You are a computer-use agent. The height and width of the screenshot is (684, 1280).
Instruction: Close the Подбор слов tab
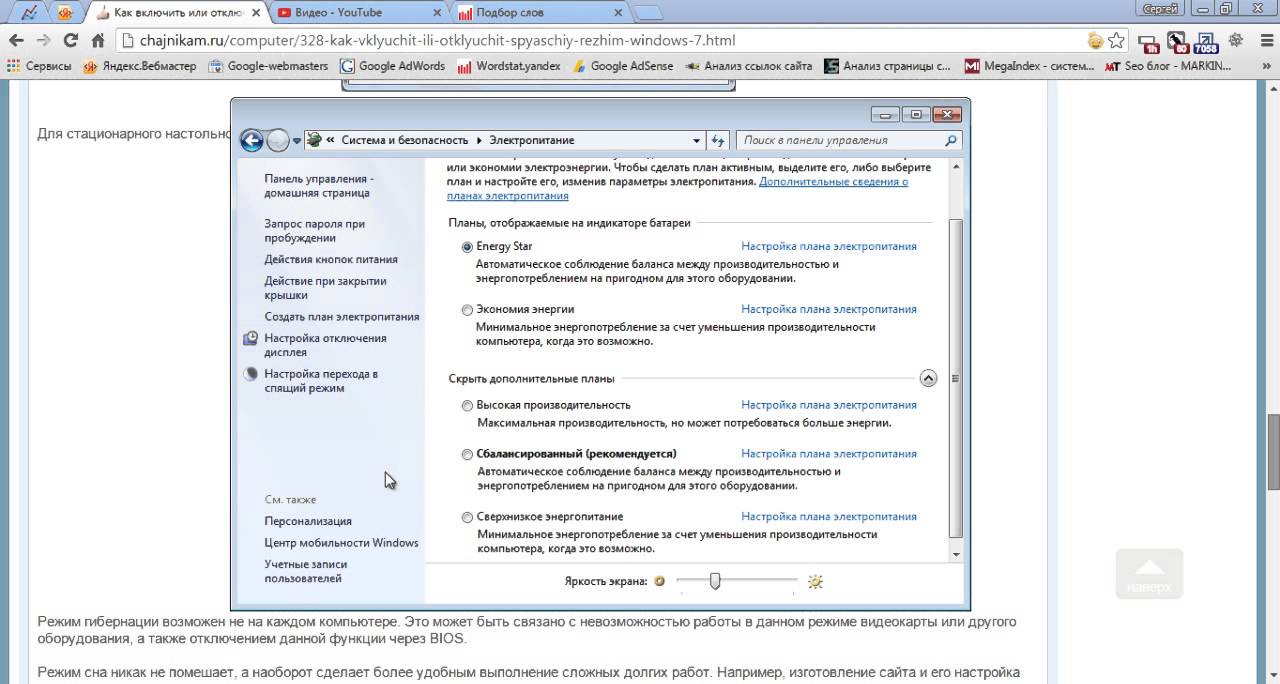(x=618, y=13)
